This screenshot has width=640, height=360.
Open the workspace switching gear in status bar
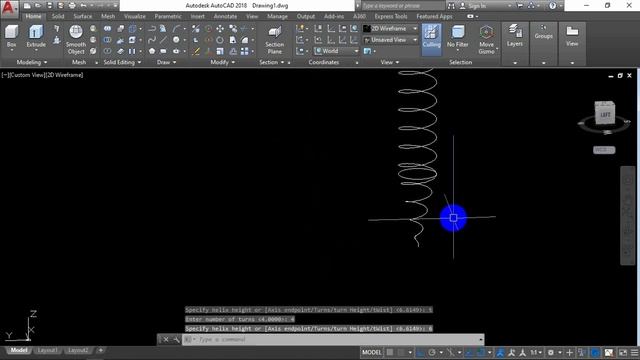[551, 352]
